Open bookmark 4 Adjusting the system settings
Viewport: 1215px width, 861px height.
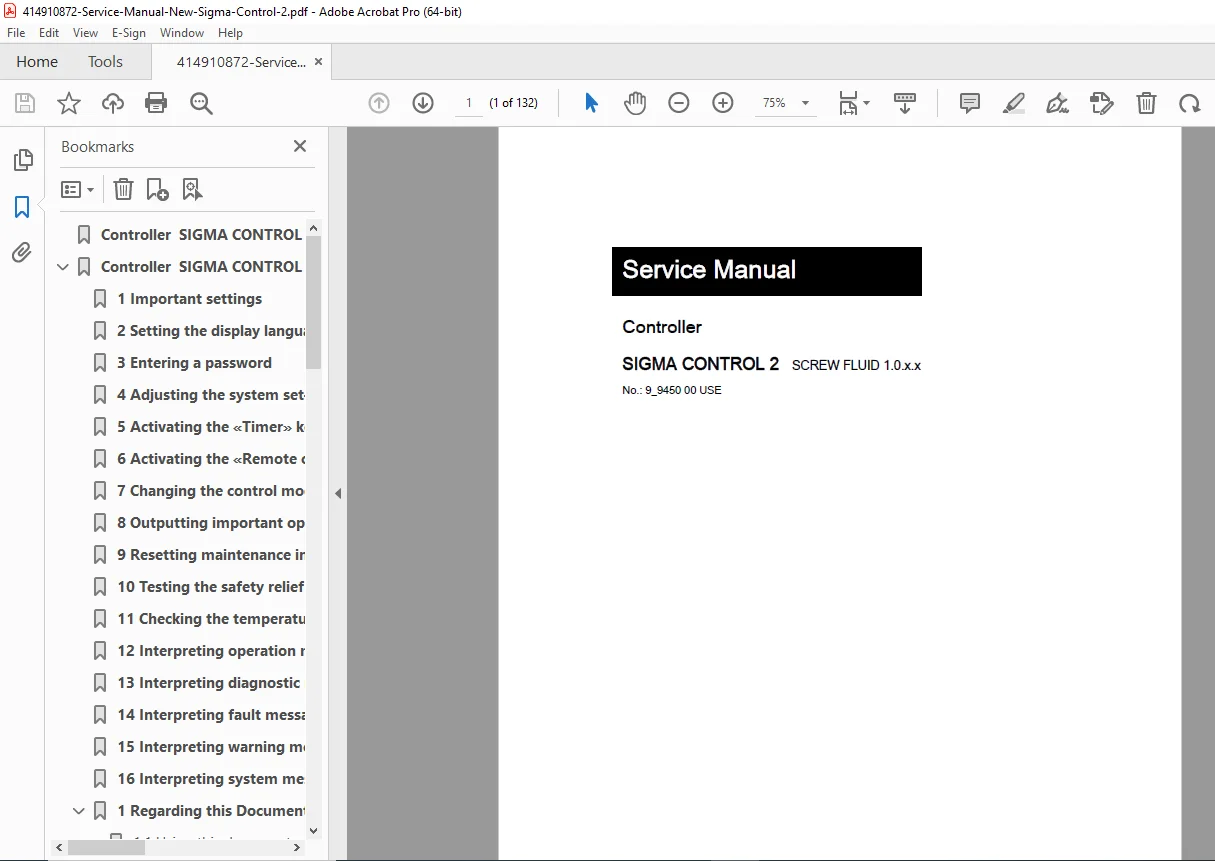pyautogui.click(x=210, y=395)
